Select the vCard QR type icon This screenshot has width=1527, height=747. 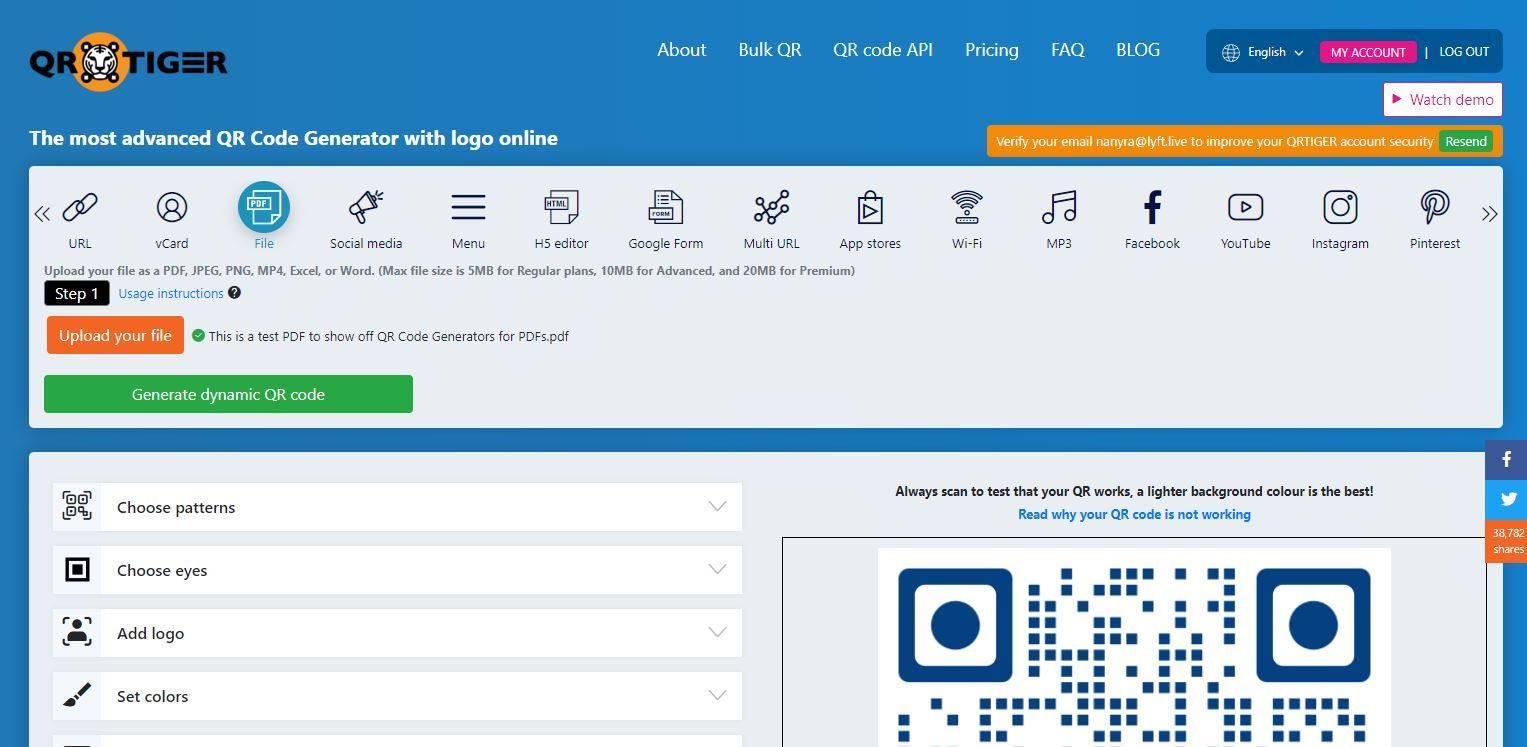tap(172, 208)
